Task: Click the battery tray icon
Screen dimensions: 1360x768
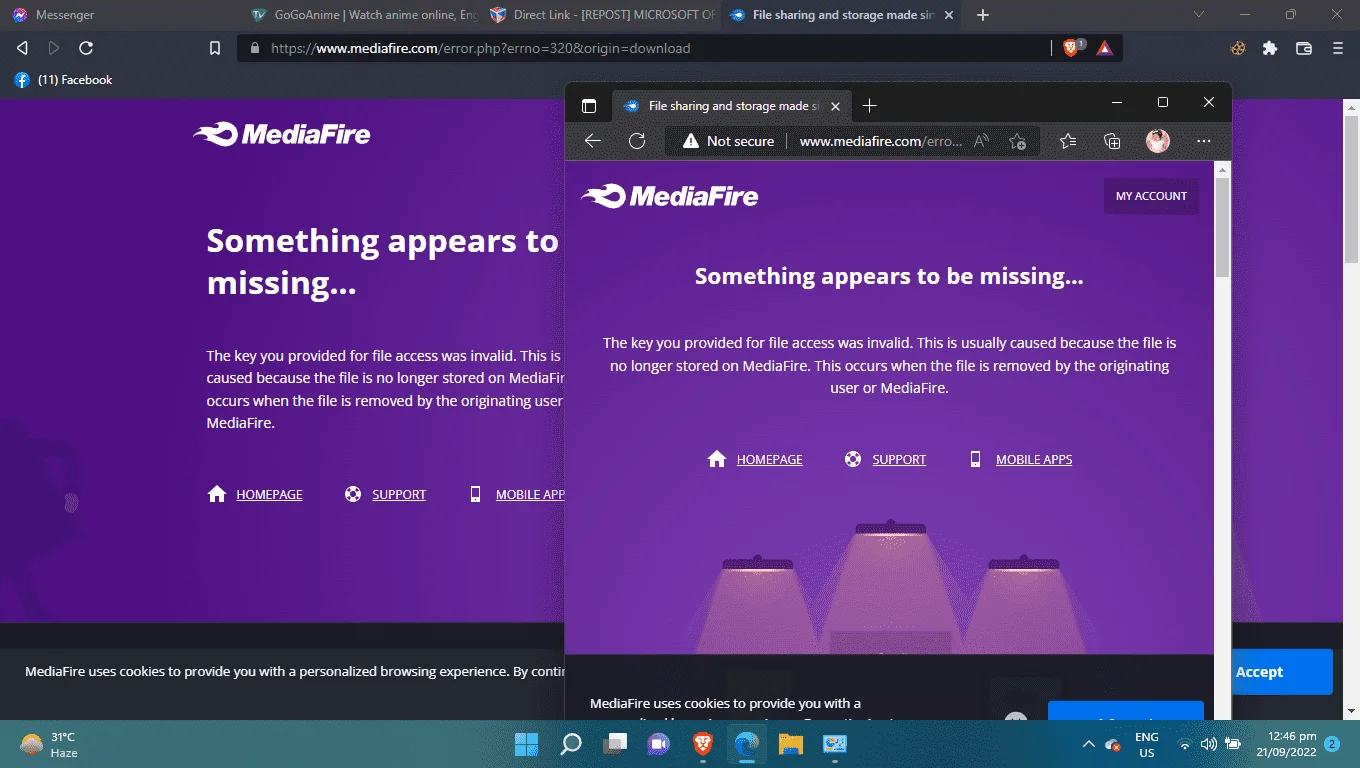Action: click(x=1233, y=744)
